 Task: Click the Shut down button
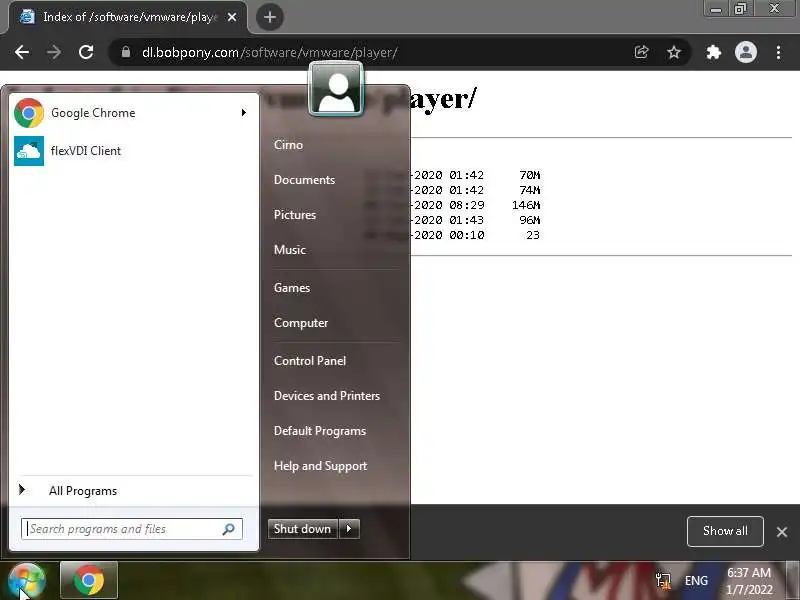click(x=303, y=529)
